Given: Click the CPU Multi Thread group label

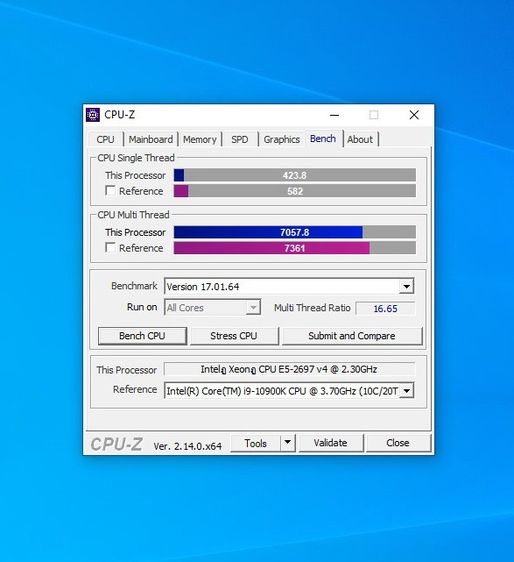Looking at the screenshot, I should click(133, 215).
